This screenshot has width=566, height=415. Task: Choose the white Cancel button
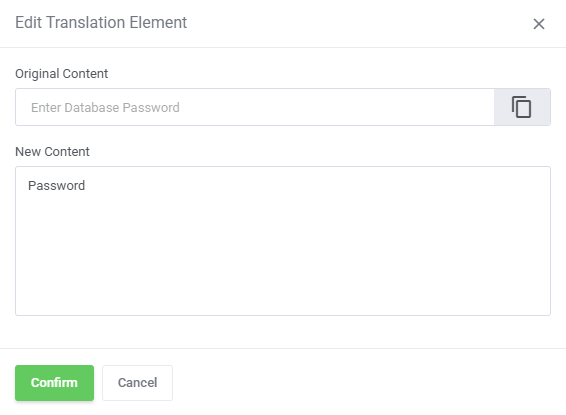138,383
